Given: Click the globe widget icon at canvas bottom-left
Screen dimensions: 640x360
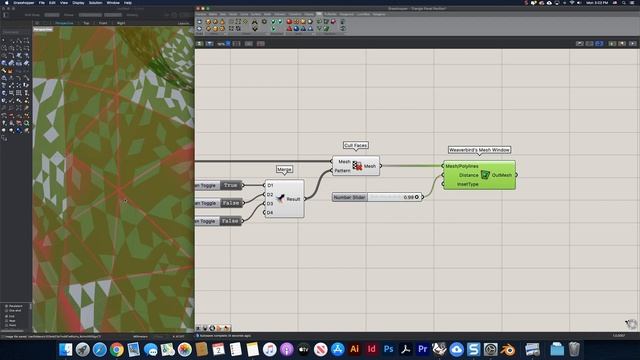Looking at the screenshot, I should pos(212,328).
